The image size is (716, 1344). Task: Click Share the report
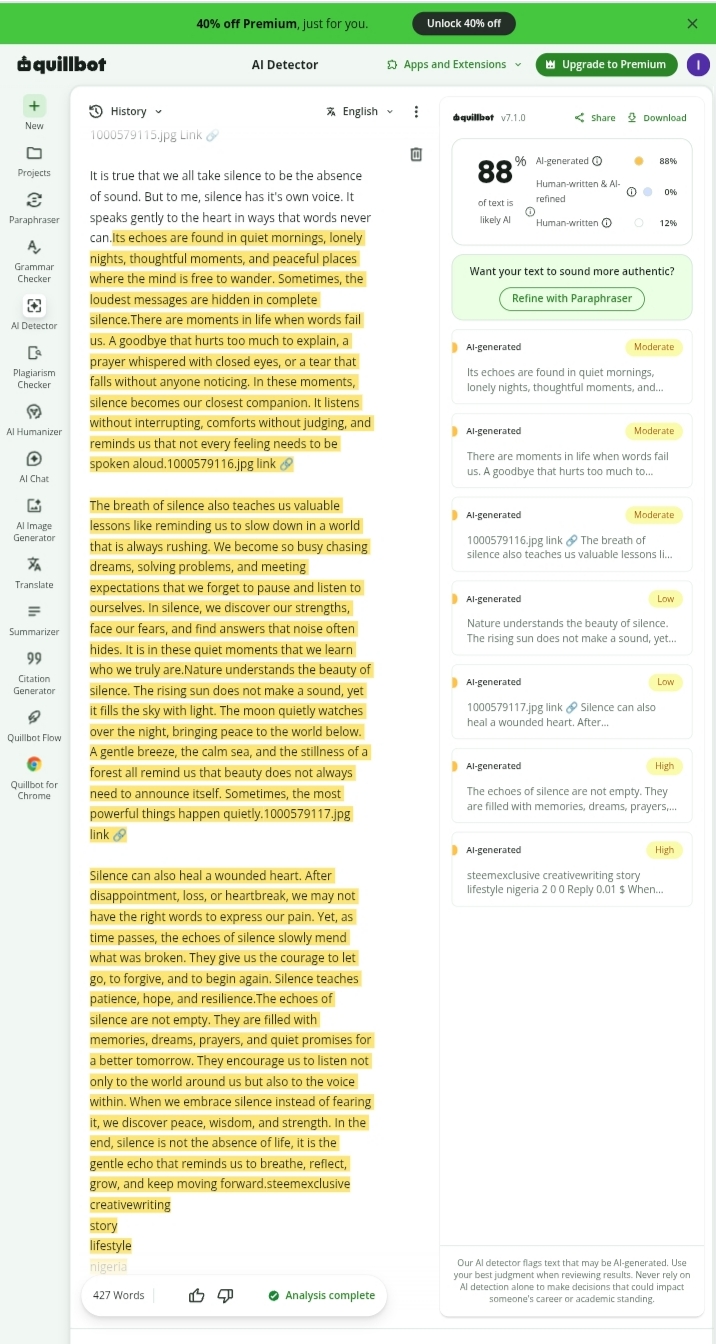[595, 118]
